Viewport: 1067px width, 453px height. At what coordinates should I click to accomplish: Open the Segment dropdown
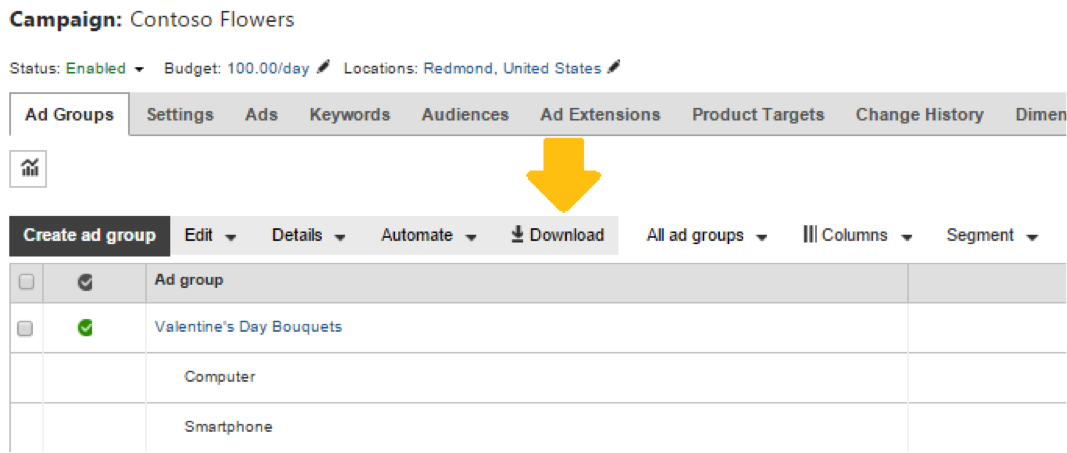[993, 235]
